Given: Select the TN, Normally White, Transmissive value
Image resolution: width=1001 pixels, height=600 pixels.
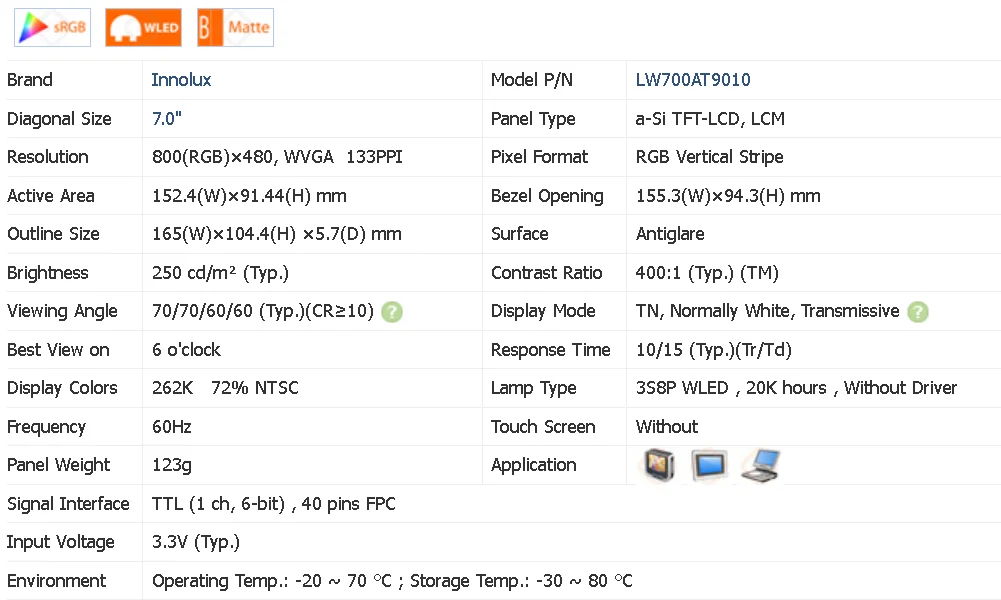Looking at the screenshot, I should (767, 311).
